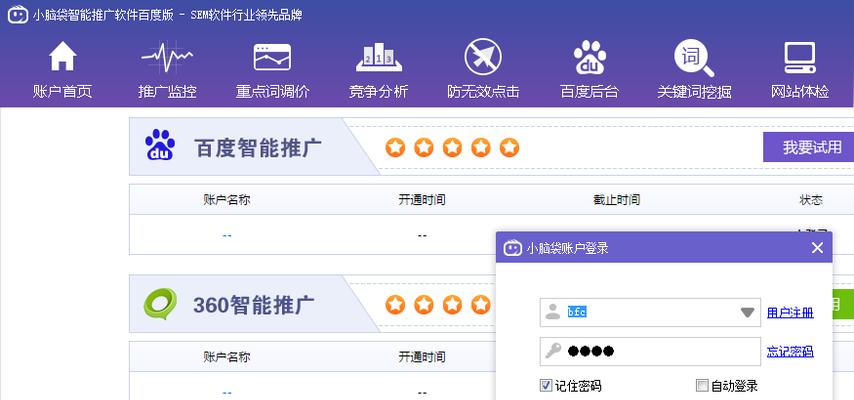Viewport: 854px width, 400px height.
Task: Click the login dialog's 小脑袋 logo icon
Action: point(513,248)
